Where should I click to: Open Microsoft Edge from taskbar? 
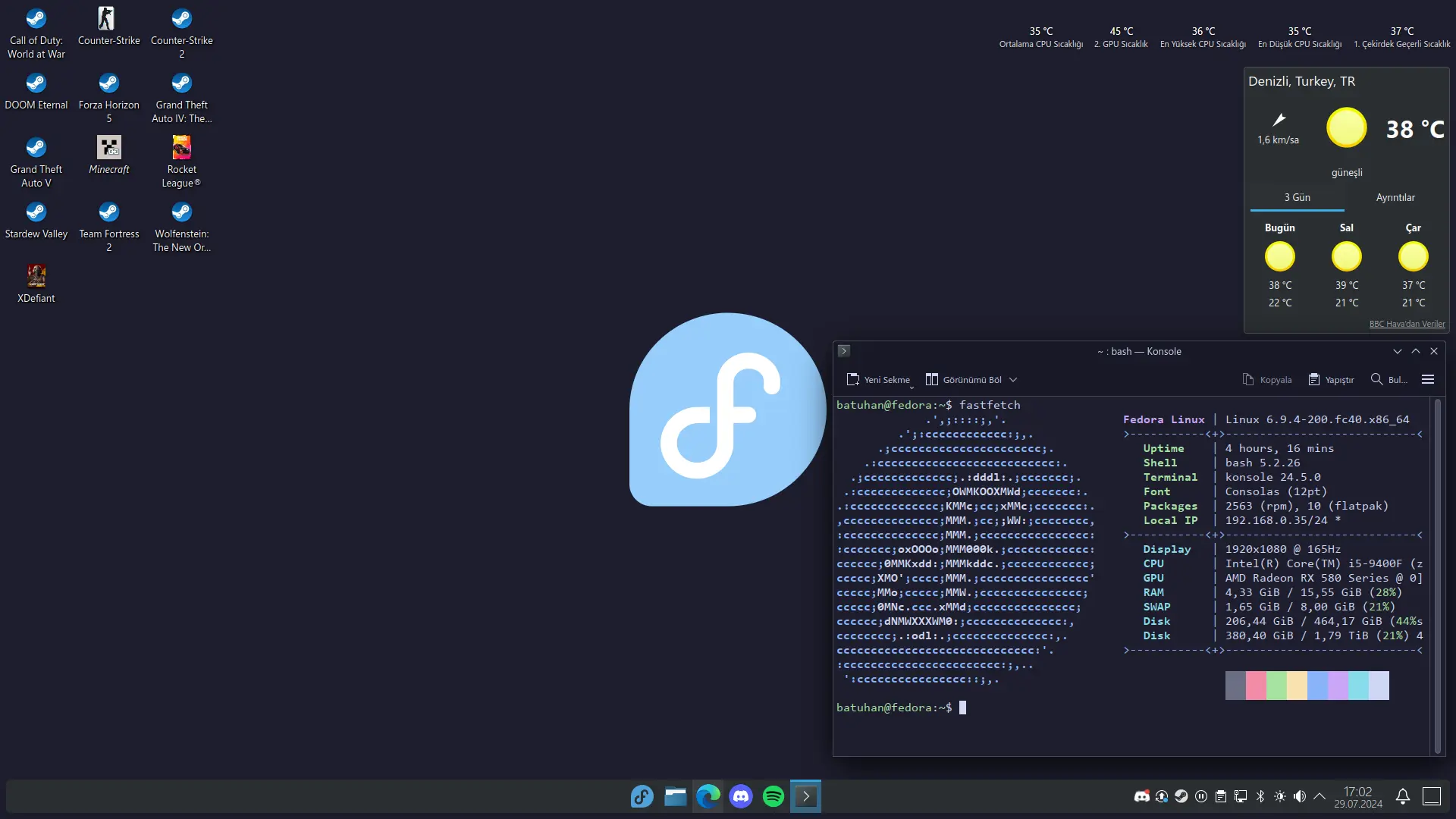708,796
